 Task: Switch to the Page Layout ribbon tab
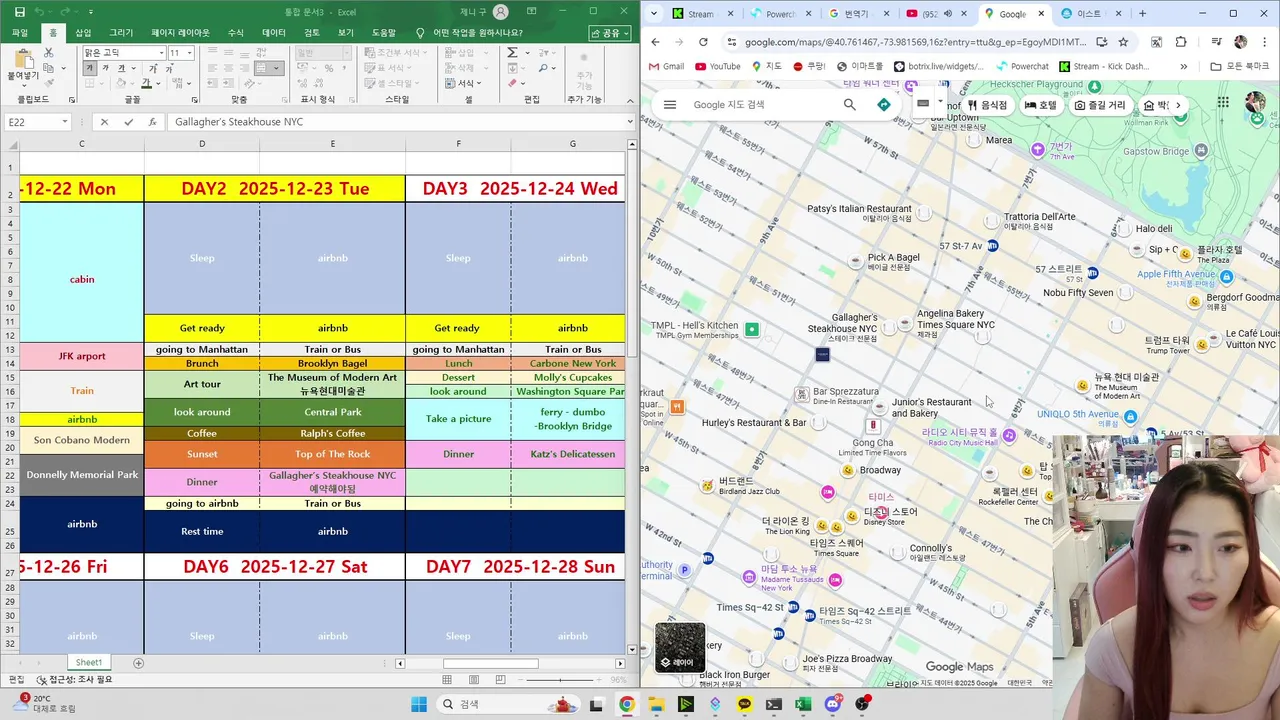[x=180, y=33]
